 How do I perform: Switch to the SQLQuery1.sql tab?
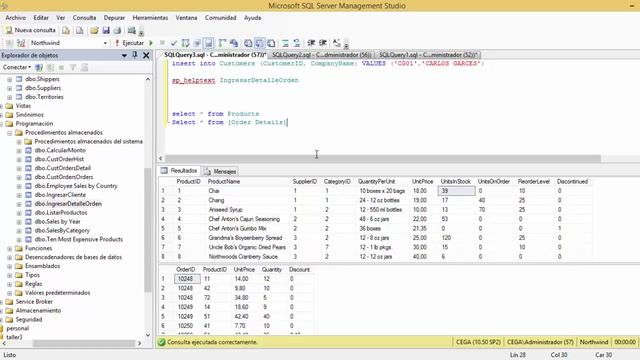click(429, 55)
